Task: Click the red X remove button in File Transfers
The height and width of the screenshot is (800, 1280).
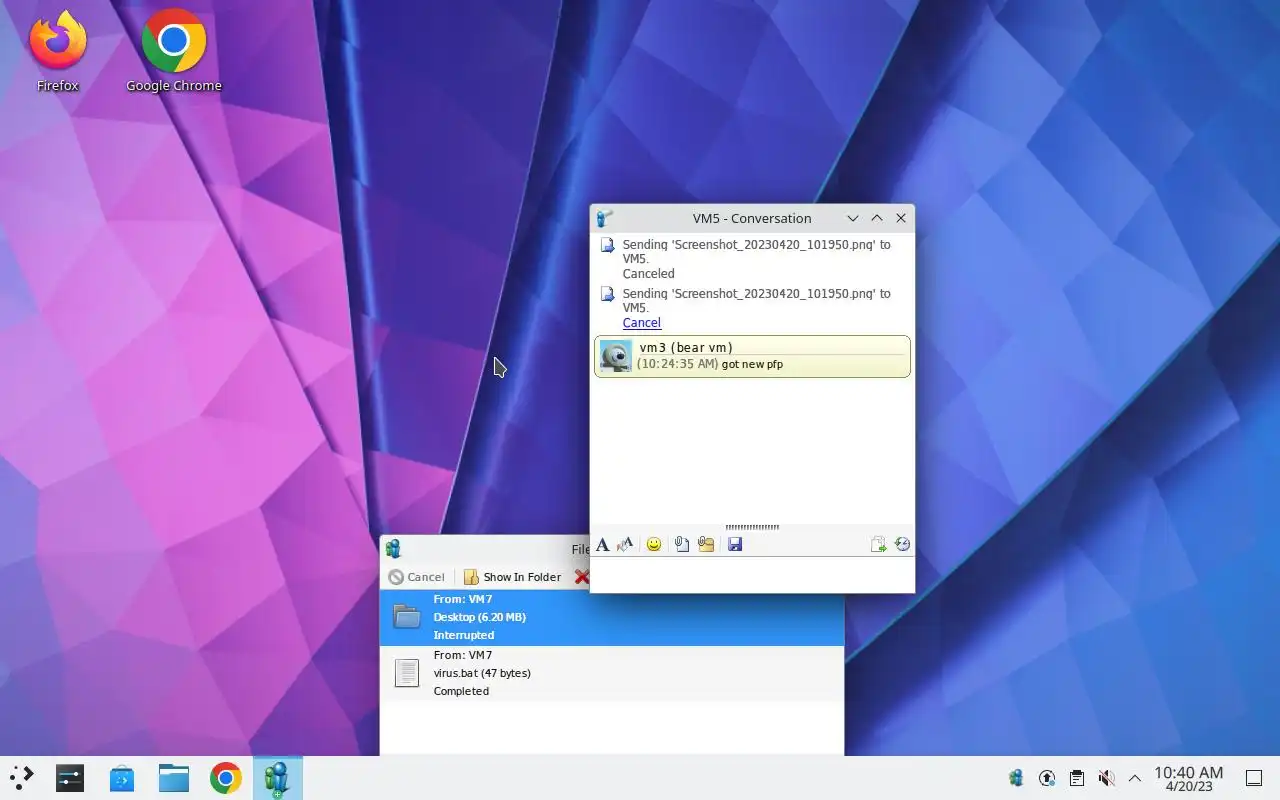Action: point(581,577)
